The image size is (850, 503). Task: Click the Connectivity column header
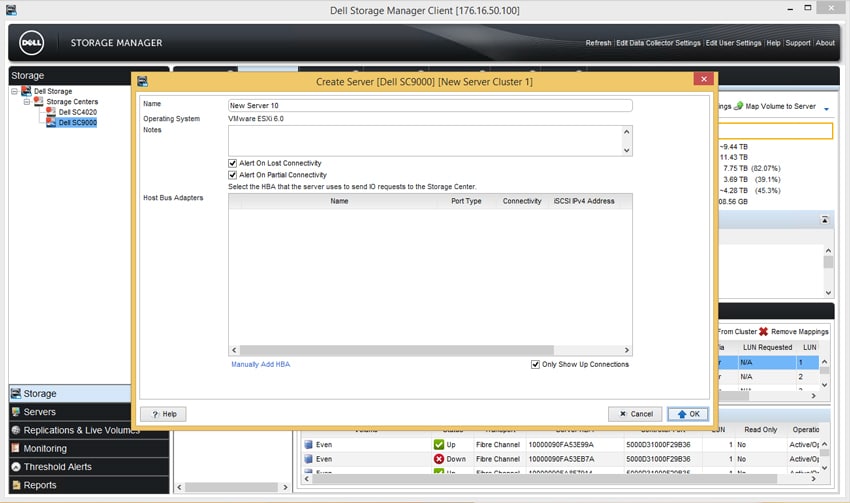(x=521, y=201)
